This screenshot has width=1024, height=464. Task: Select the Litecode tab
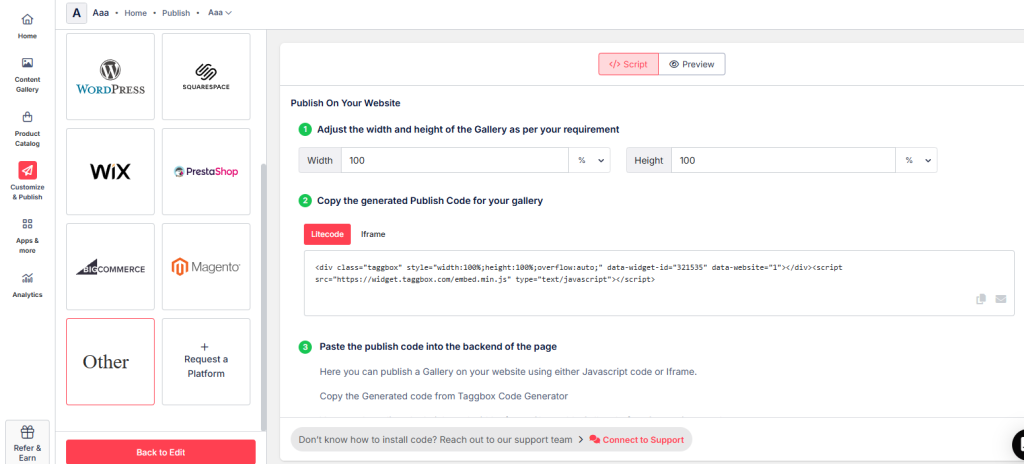[327, 234]
